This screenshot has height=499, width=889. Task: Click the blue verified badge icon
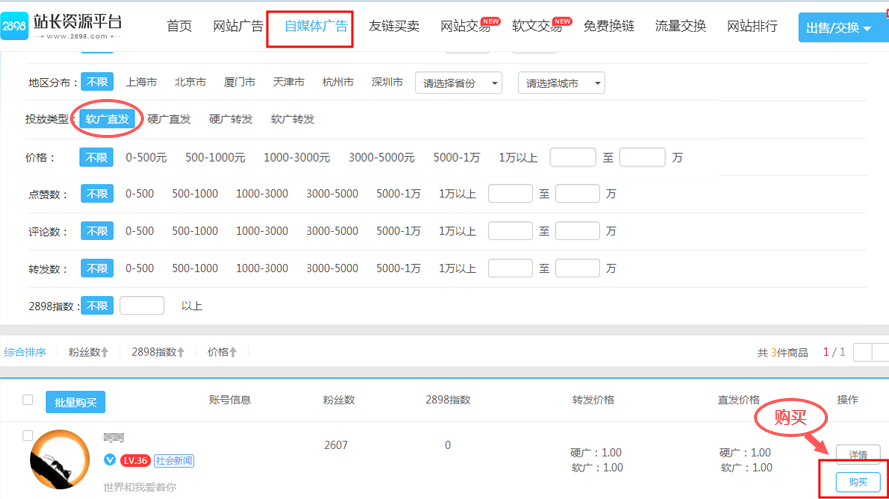pos(110,460)
